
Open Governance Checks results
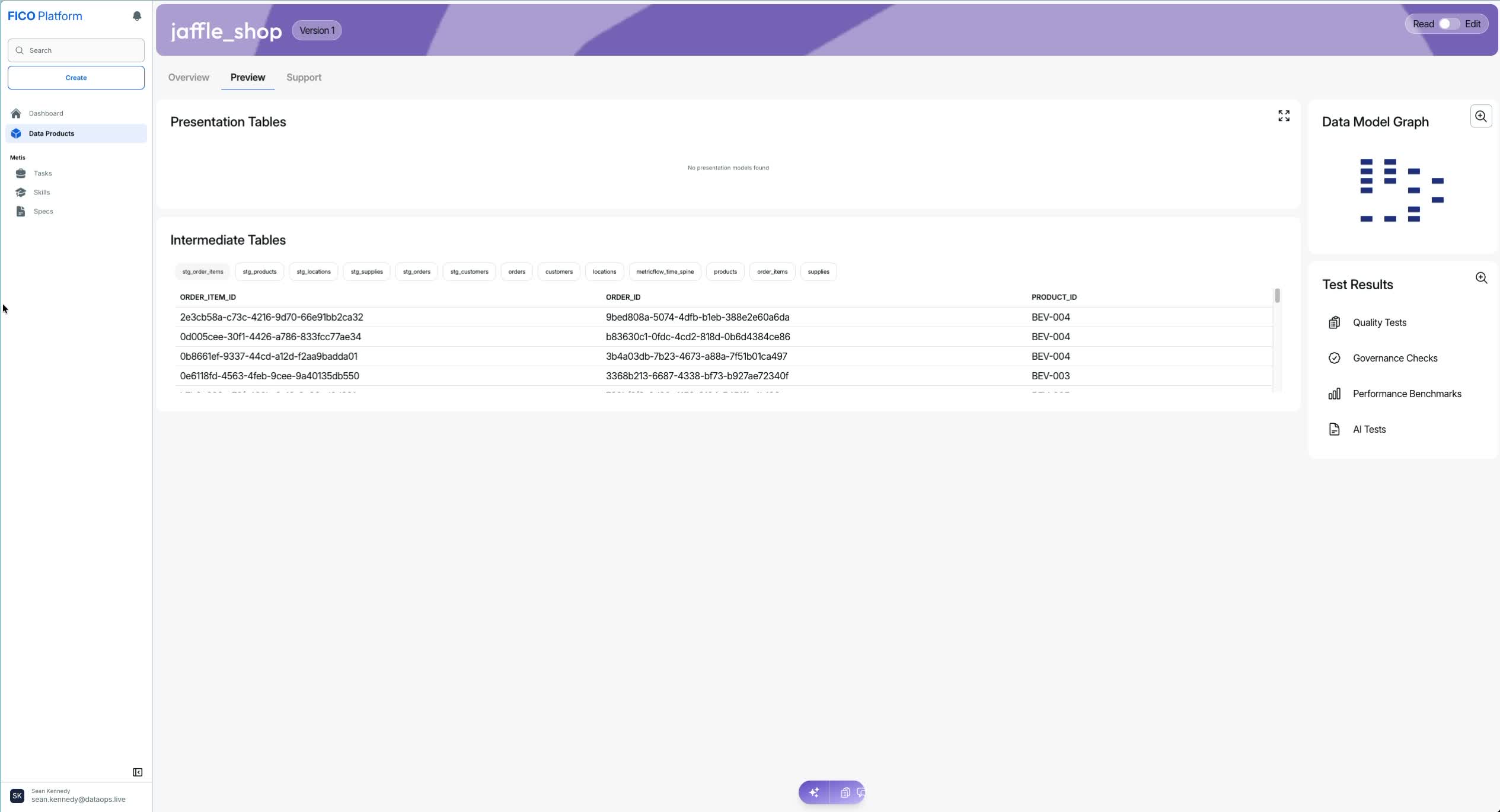click(x=1394, y=358)
